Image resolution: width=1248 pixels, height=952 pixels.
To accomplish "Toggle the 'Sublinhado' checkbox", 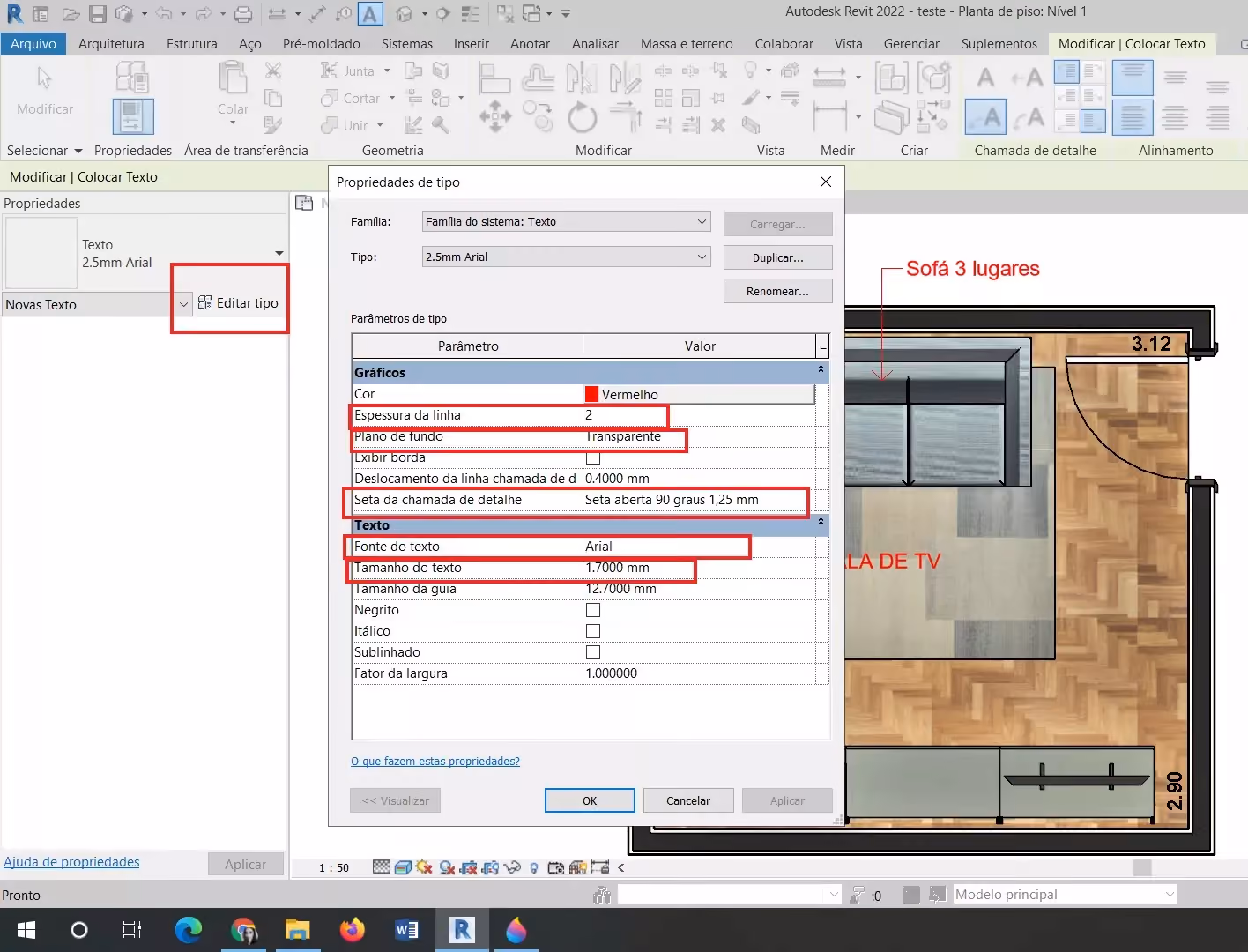I will tap(593, 652).
